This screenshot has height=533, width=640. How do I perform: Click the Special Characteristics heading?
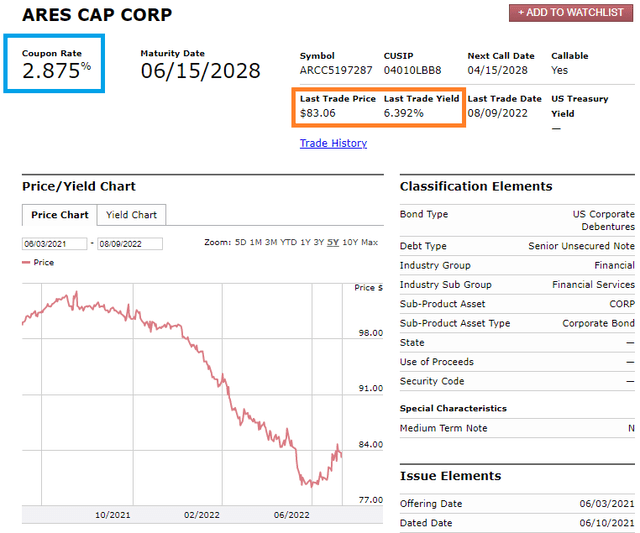(453, 409)
